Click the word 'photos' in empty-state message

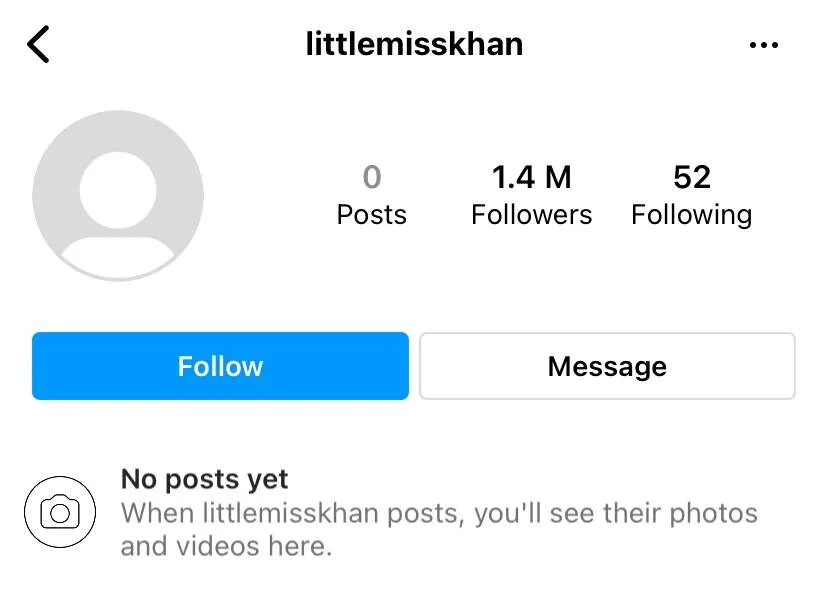click(713, 514)
